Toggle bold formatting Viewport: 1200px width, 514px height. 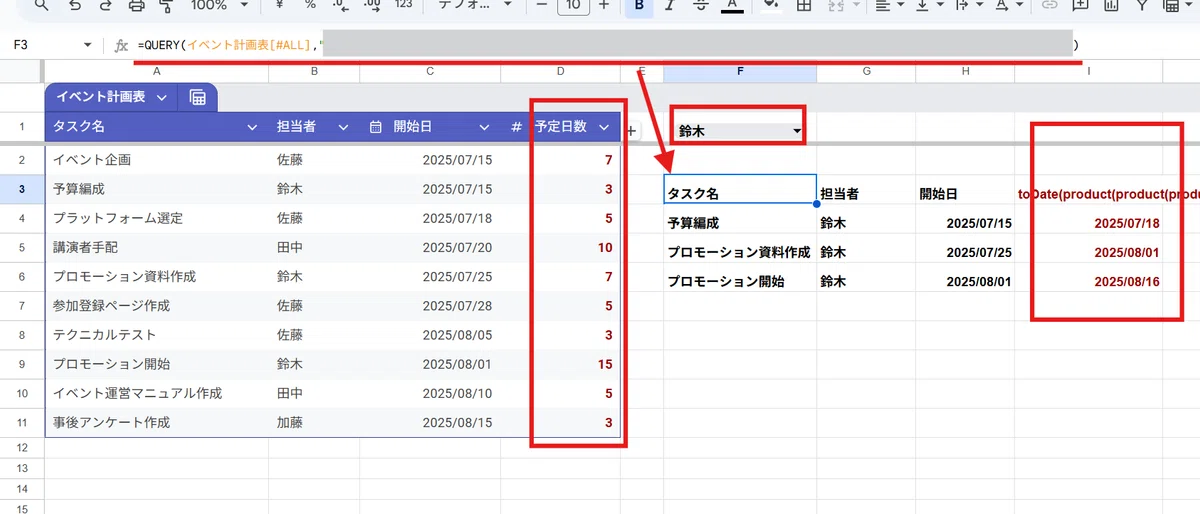click(x=638, y=5)
